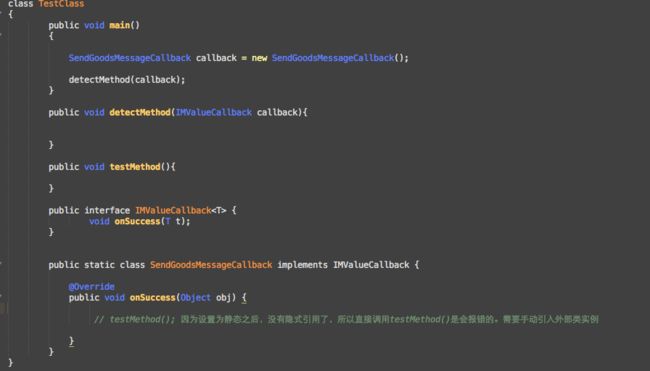Click the SendGoodsMessageCallback type before variable callback
Screen dimensions: 650x371
[x=130, y=58]
